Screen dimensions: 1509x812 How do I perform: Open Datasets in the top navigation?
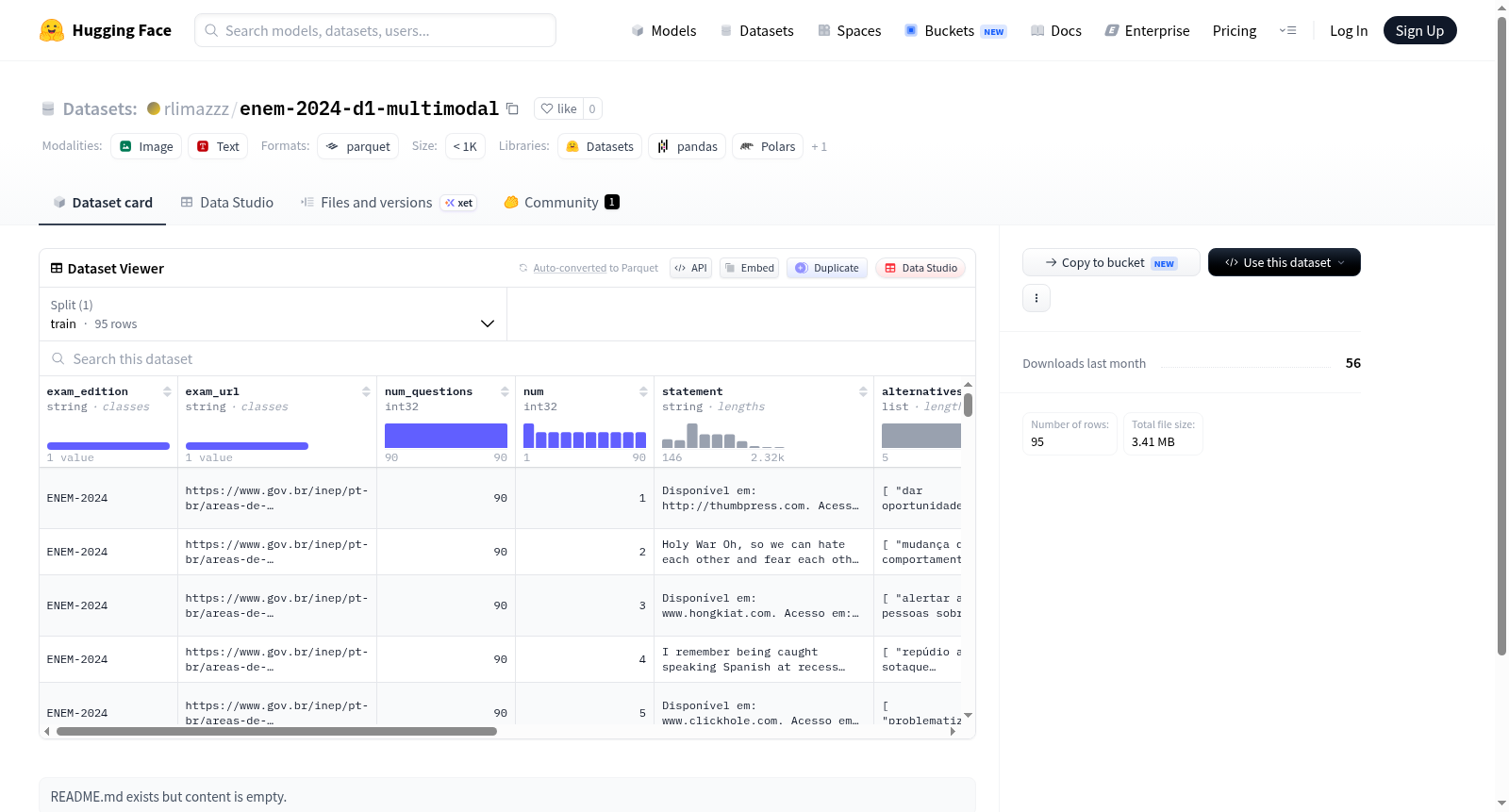coord(756,31)
